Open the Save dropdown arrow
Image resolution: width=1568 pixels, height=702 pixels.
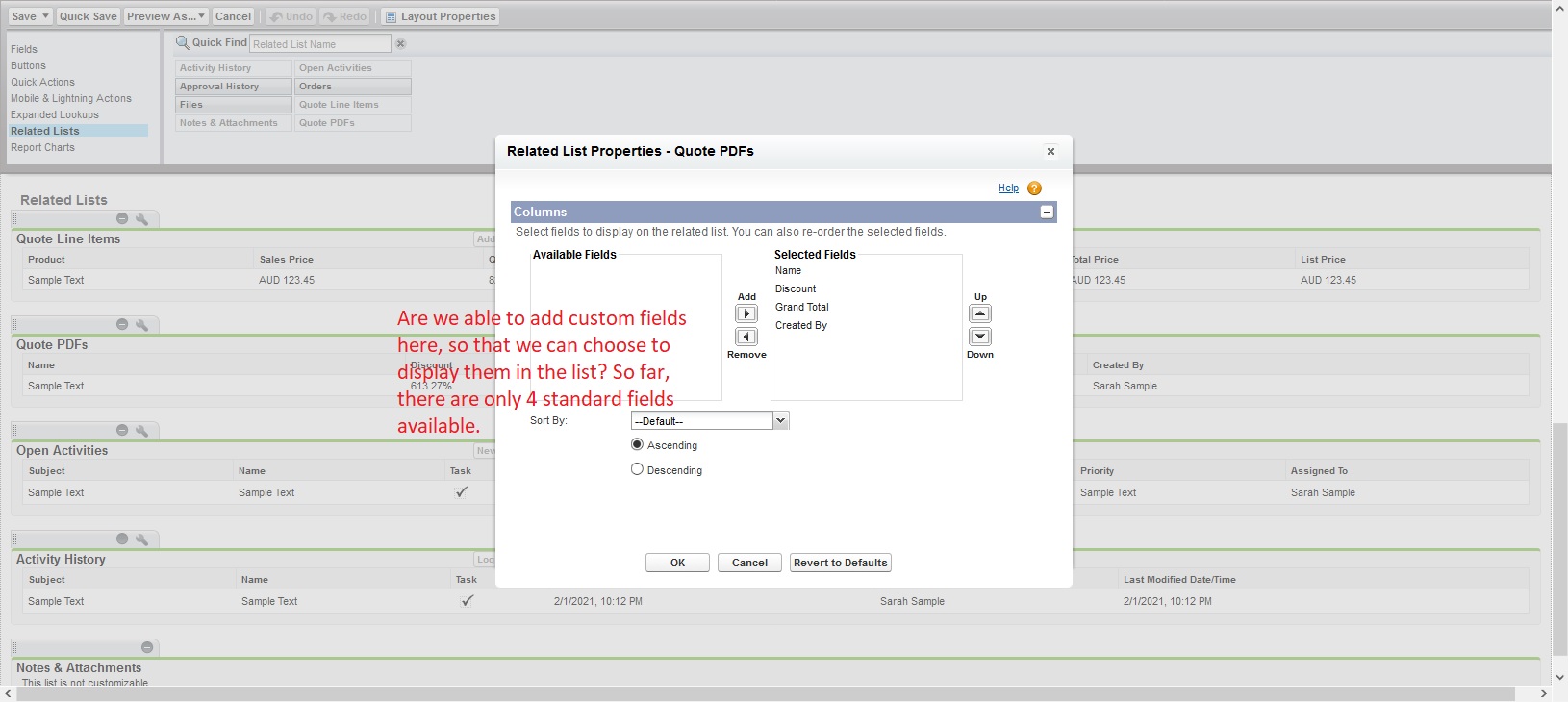point(45,16)
